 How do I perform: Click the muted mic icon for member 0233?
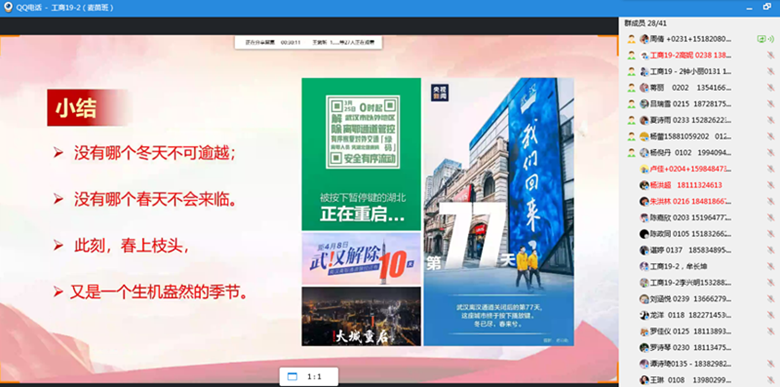(771, 120)
